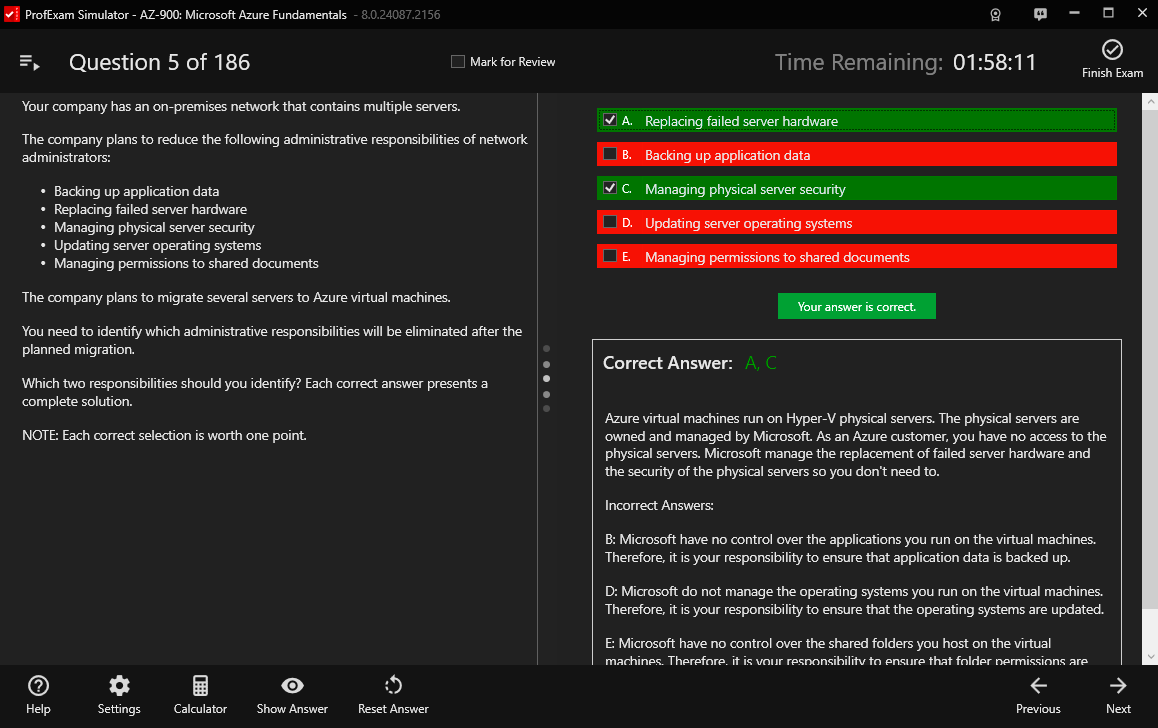Screen dimensions: 1158x728
Task: Click bullet 'Replacing failed server hardware' in question
Action: coord(151,210)
